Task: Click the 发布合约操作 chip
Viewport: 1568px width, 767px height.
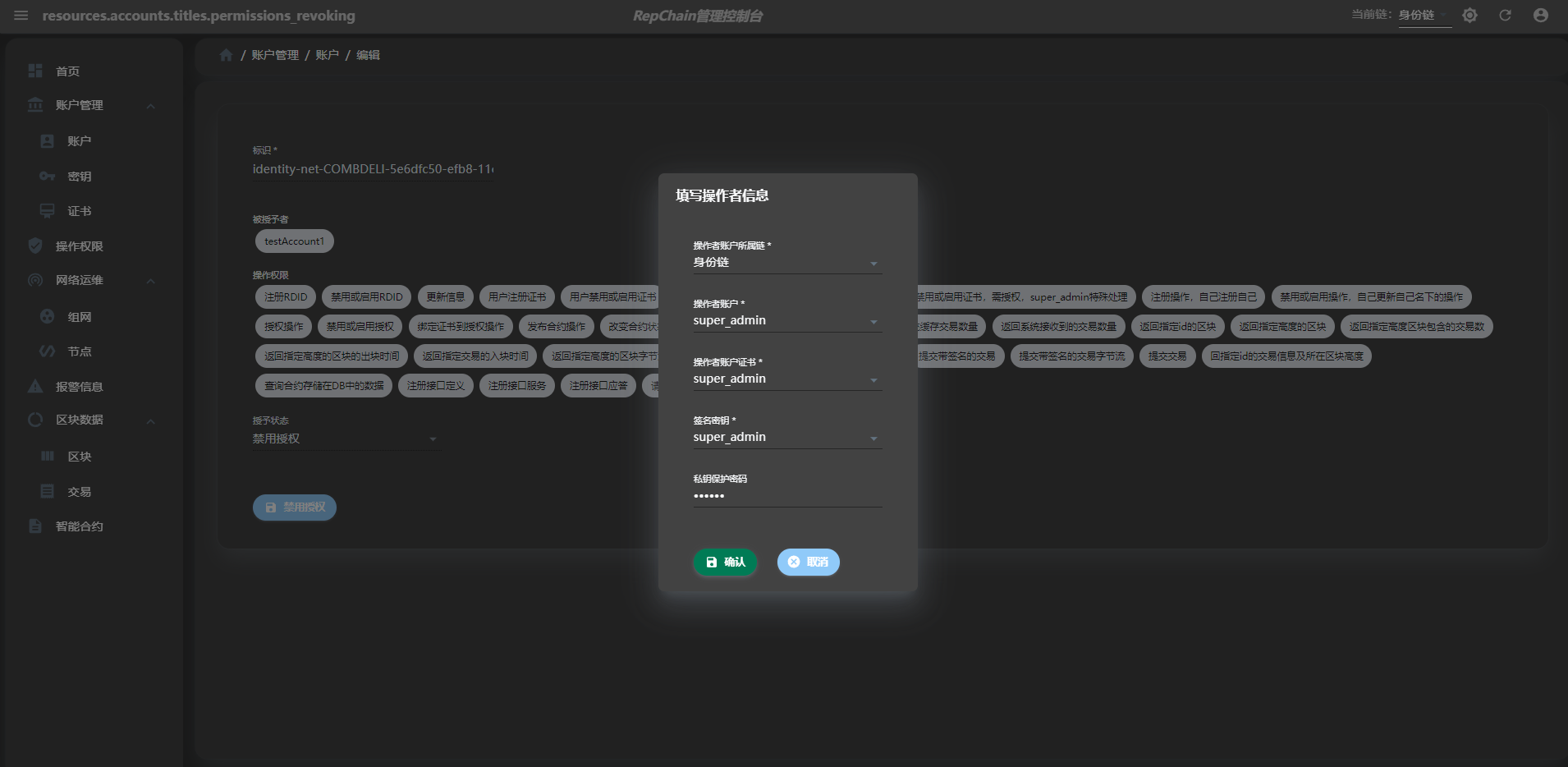Action: click(557, 327)
